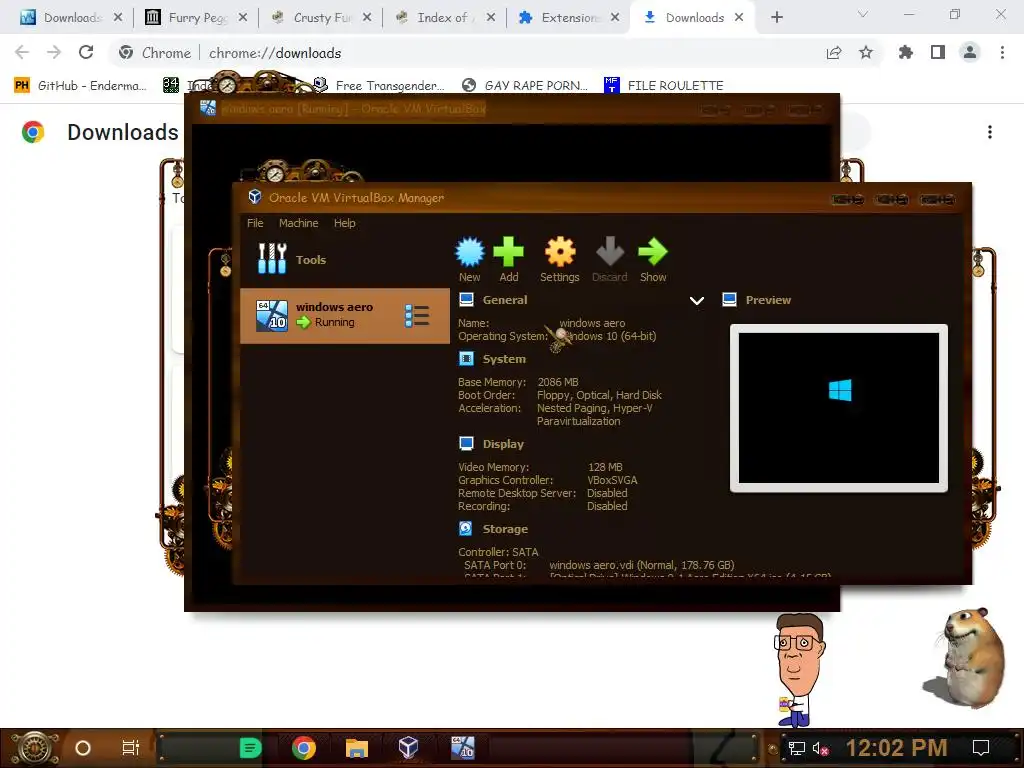Open the windows aero machine list-menu icon
1024x768 pixels.
pyautogui.click(x=417, y=316)
